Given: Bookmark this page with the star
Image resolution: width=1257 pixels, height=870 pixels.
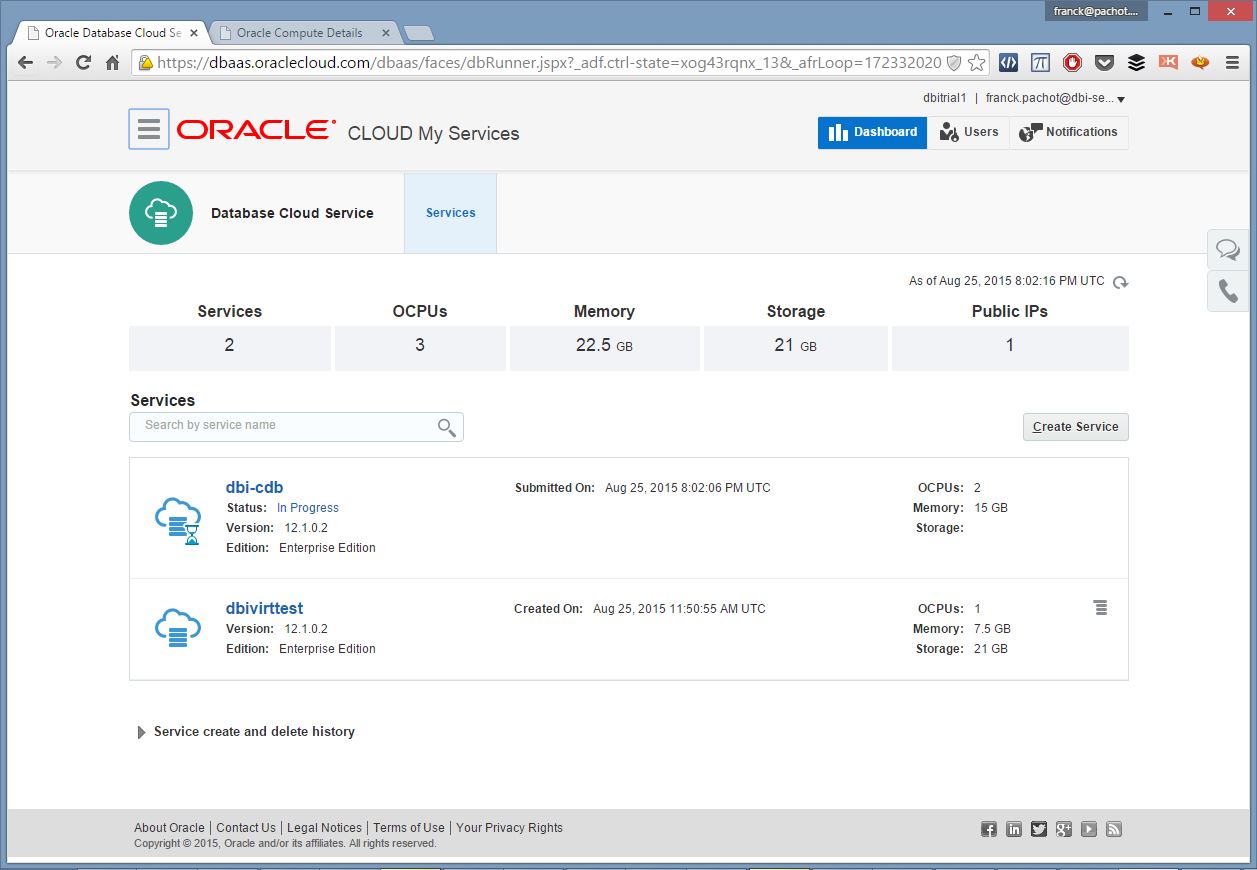Looking at the screenshot, I should [x=977, y=62].
